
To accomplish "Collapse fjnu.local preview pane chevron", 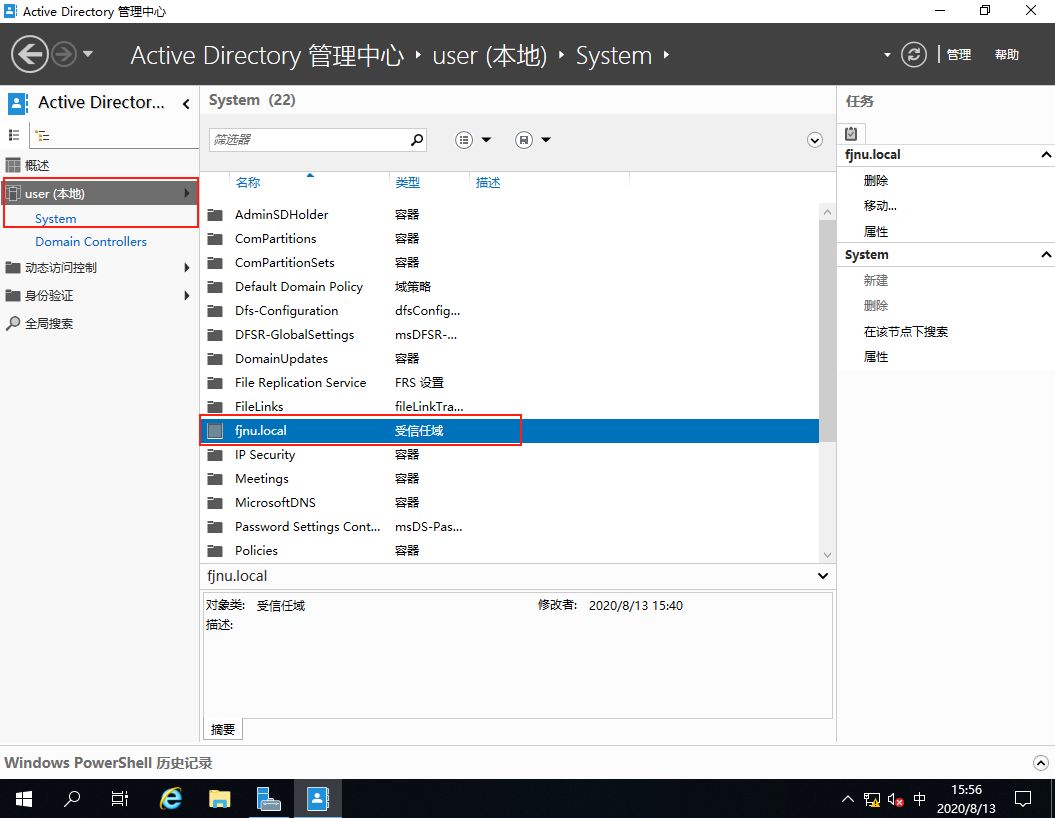I will 822,576.
